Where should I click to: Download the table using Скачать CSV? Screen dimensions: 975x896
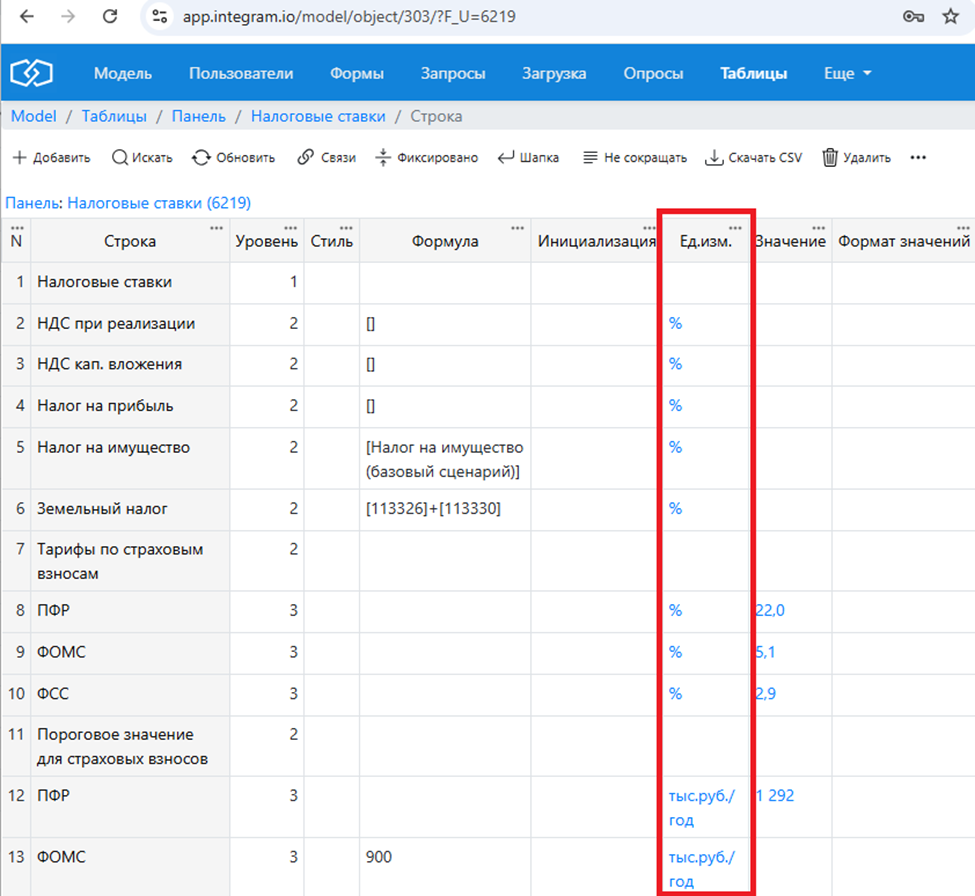(x=714, y=158)
